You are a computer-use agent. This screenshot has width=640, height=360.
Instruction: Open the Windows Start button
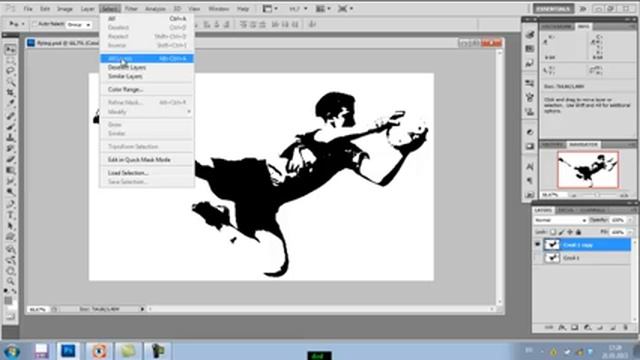11,351
